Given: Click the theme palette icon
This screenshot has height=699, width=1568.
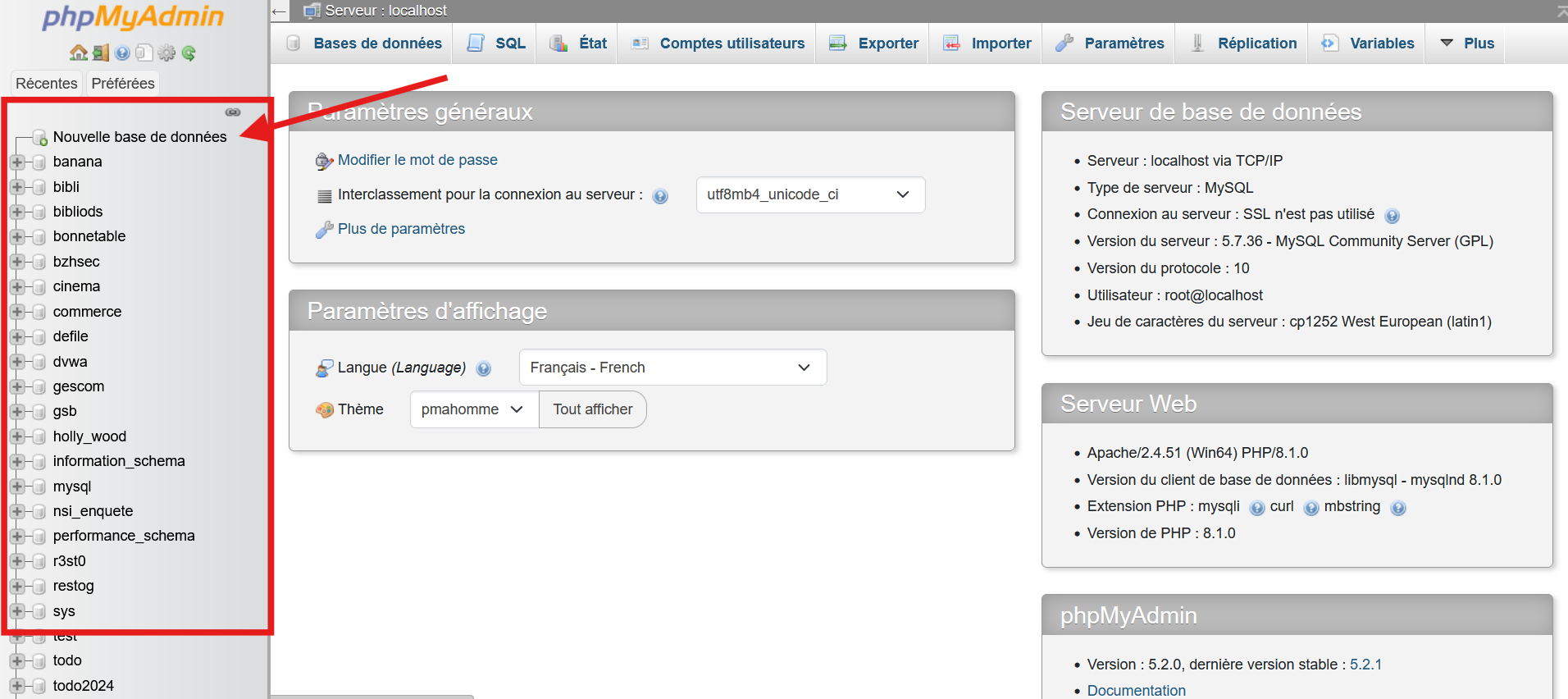Looking at the screenshot, I should [x=325, y=409].
